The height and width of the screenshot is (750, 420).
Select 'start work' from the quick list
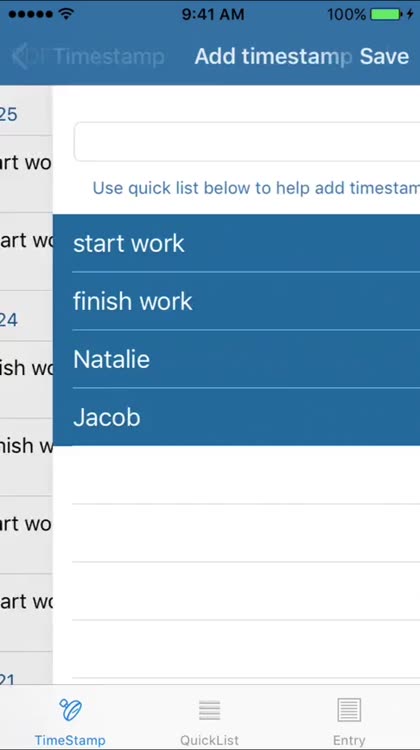pos(236,243)
